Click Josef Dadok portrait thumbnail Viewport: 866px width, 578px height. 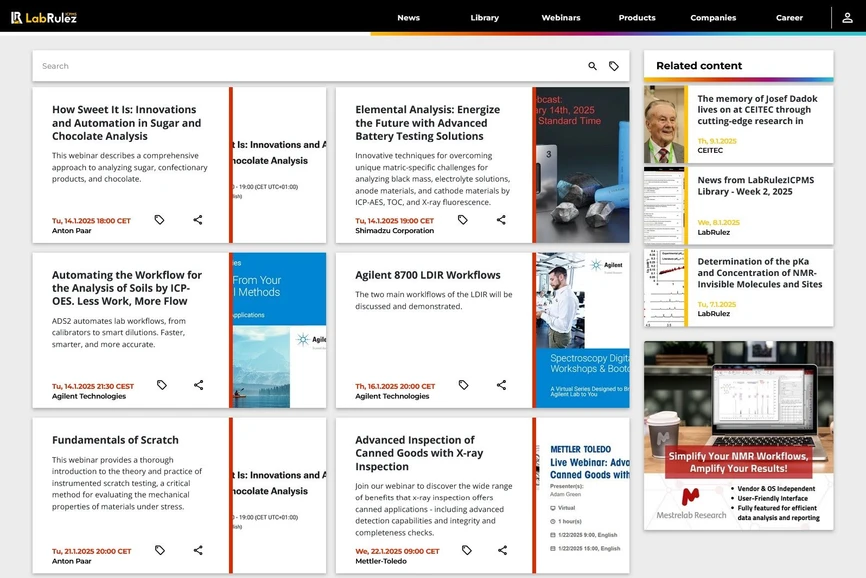pos(664,124)
